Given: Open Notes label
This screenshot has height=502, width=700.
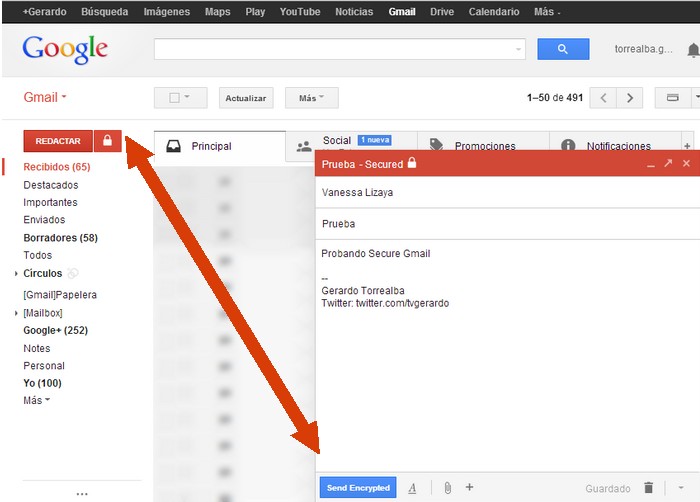Looking at the screenshot, I should click(37, 348).
